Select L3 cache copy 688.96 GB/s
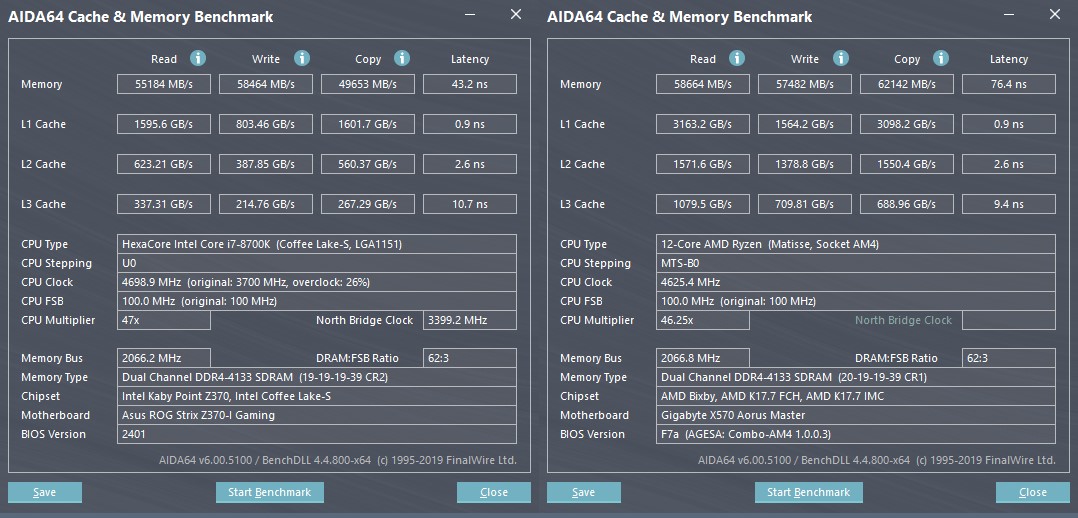 pos(907,204)
